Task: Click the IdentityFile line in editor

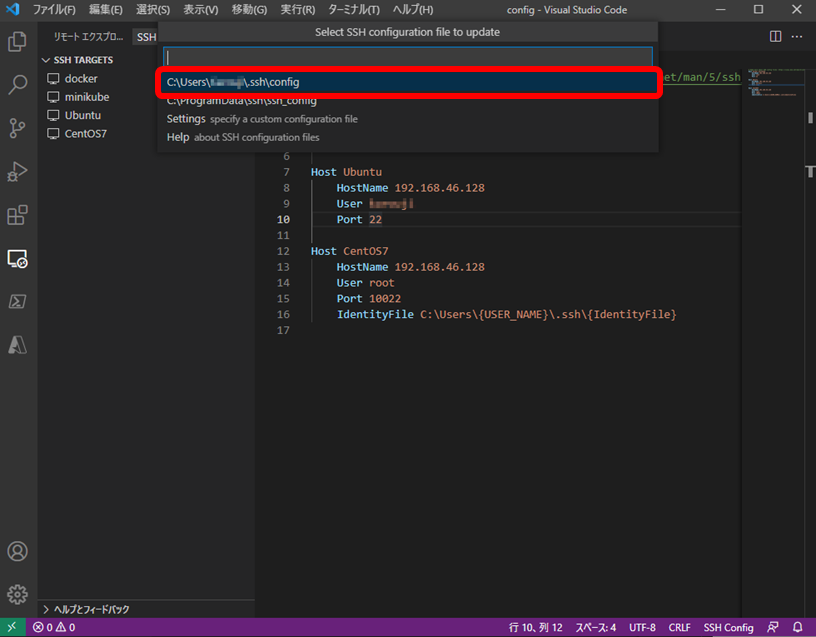Action: pyautogui.click(x=506, y=314)
